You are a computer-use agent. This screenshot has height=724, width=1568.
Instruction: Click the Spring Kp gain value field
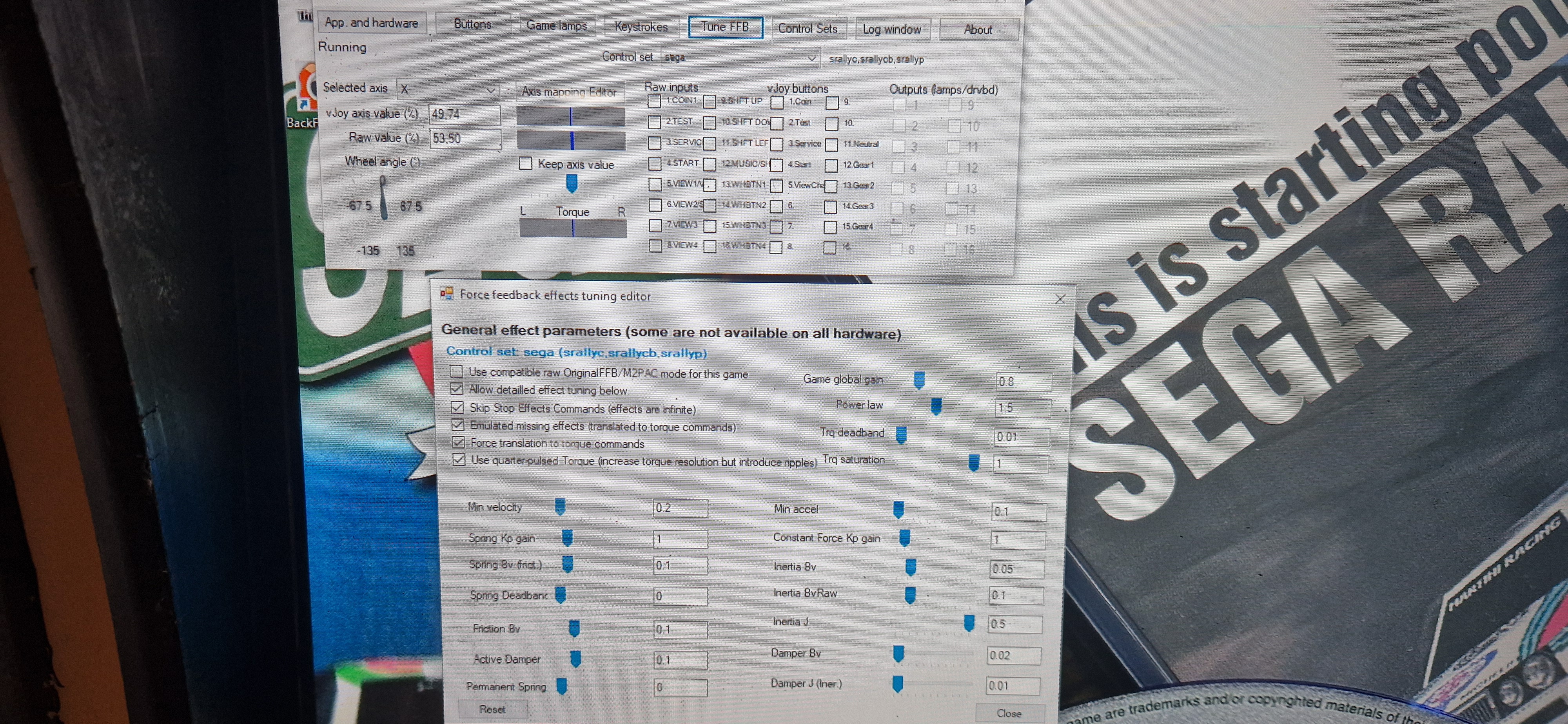[x=681, y=539]
